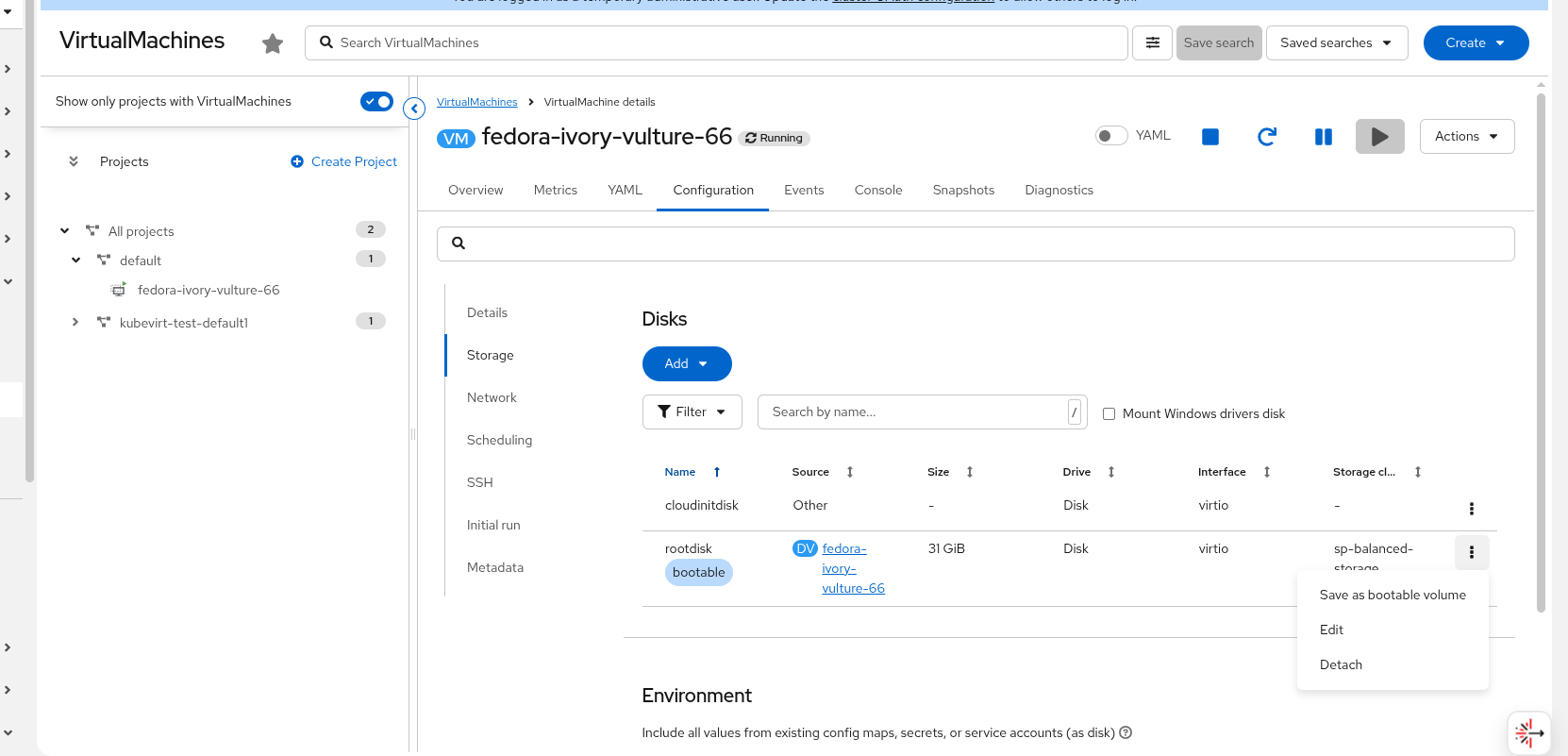1568x756 pixels.
Task: Click the disabled Start play button
Action: 1380,136
